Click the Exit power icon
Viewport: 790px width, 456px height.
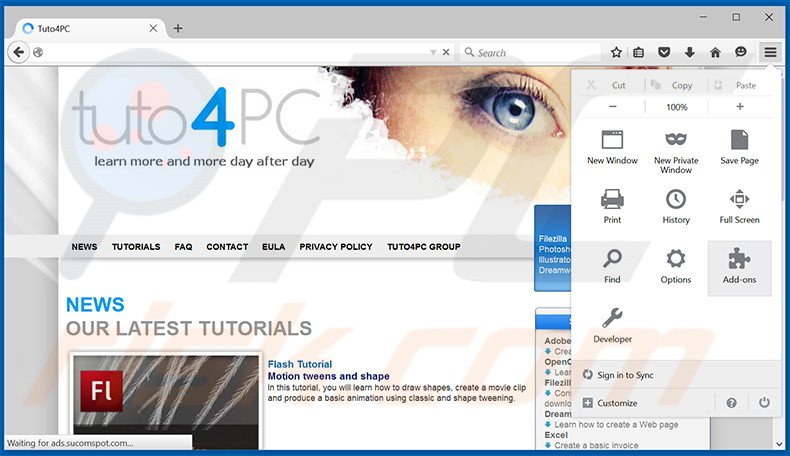pyautogui.click(x=764, y=403)
